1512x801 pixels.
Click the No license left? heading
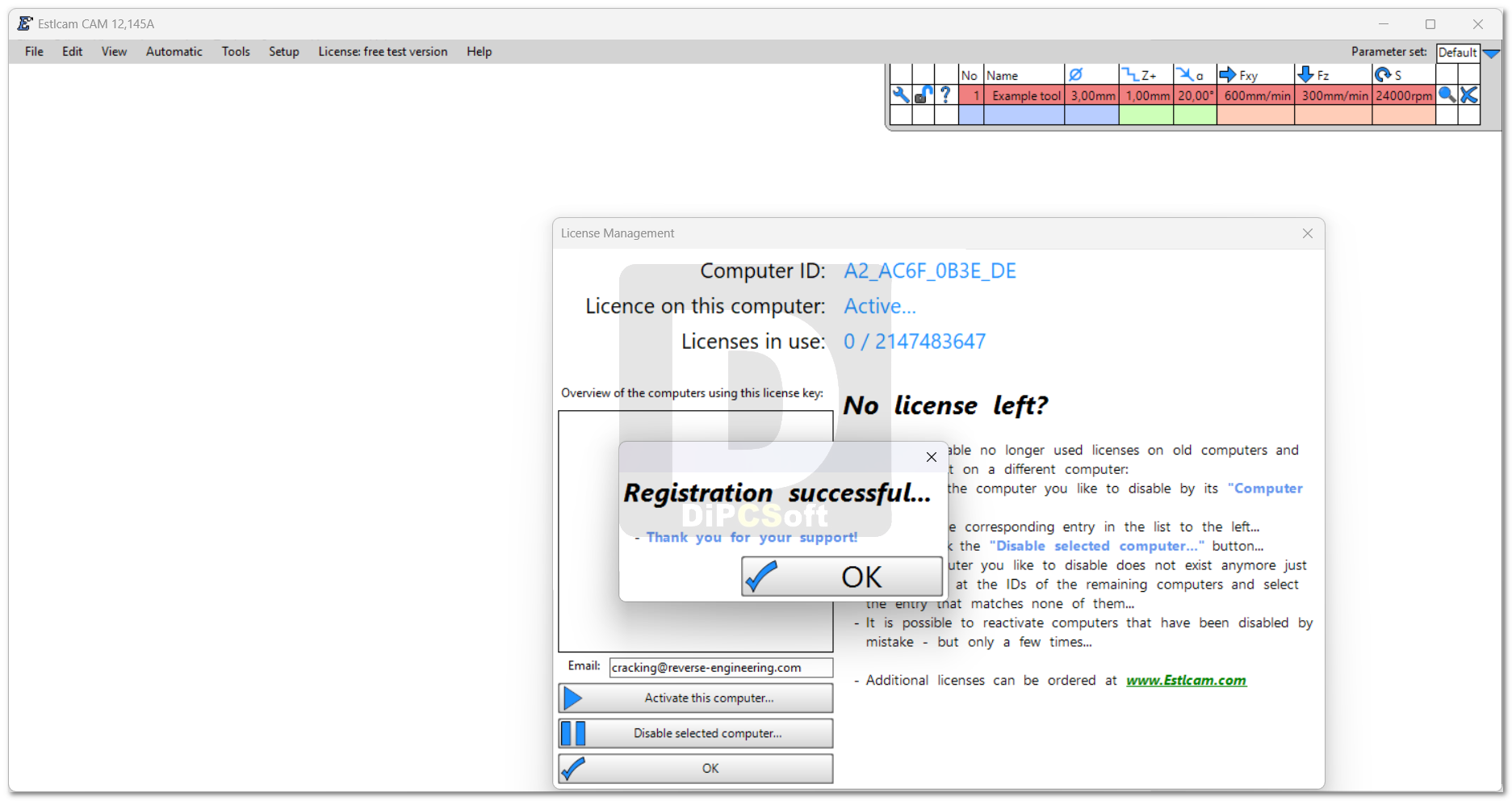(945, 405)
